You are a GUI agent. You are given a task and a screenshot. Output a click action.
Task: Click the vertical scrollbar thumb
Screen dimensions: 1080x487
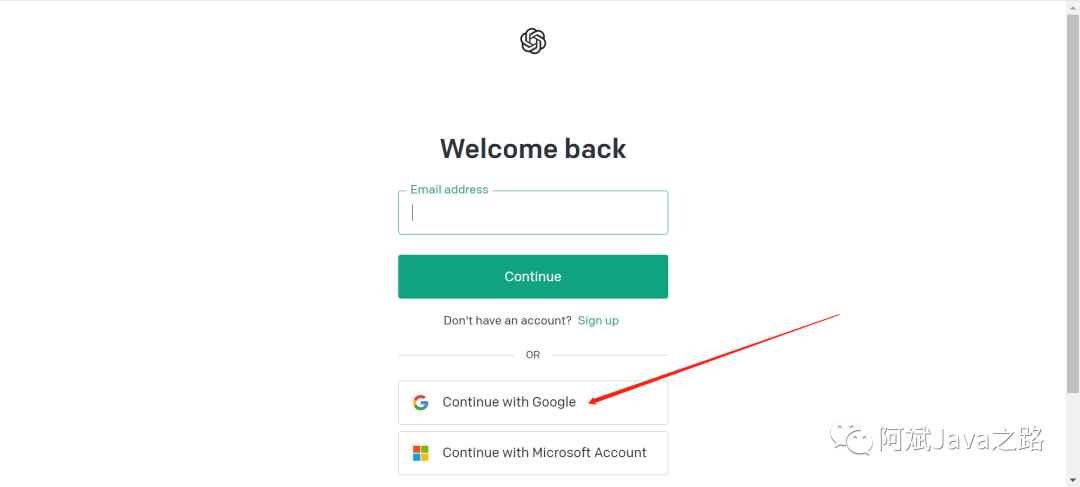point(1073,200)
